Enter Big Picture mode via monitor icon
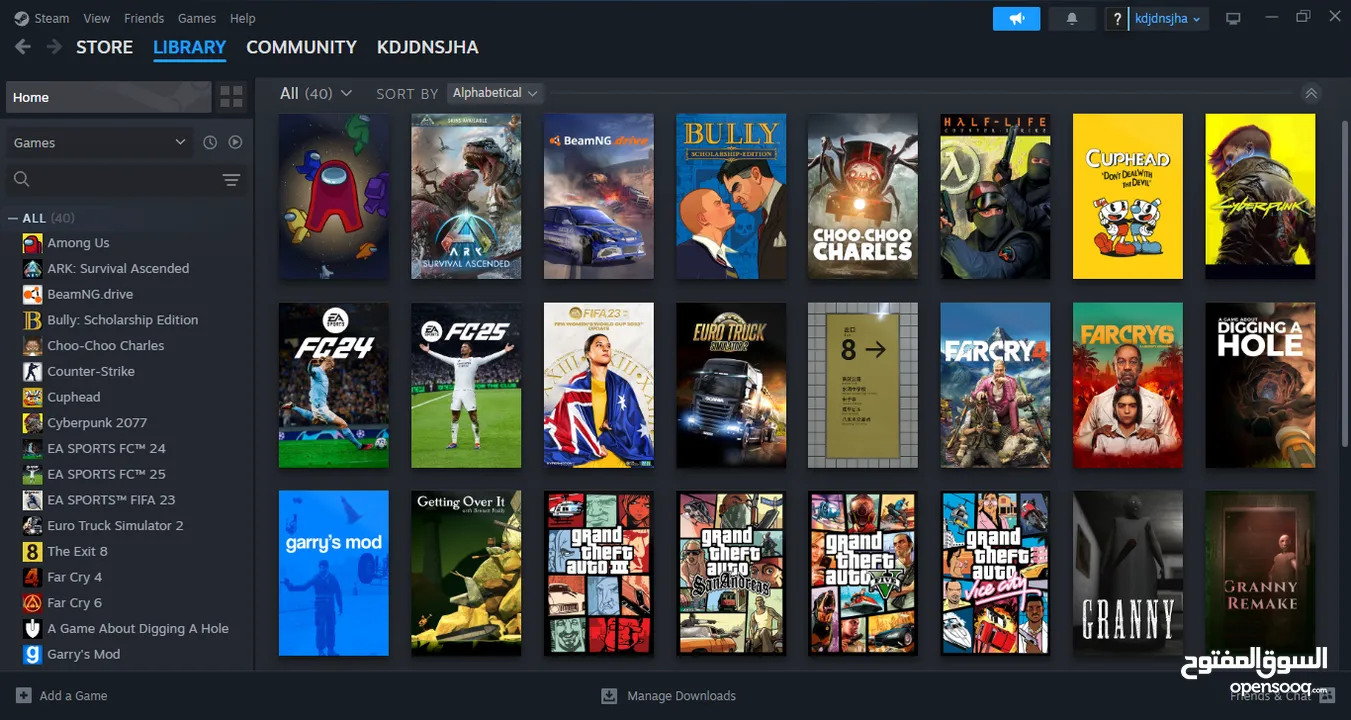The height and width of the screenshot is (720, 1351). click(1233, 18)
